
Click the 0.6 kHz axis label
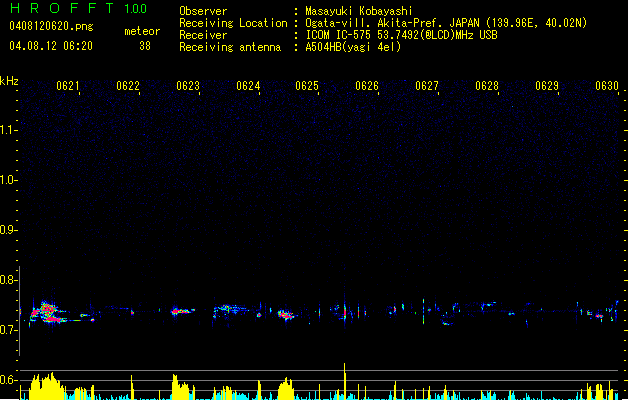[x=8, y=380]
